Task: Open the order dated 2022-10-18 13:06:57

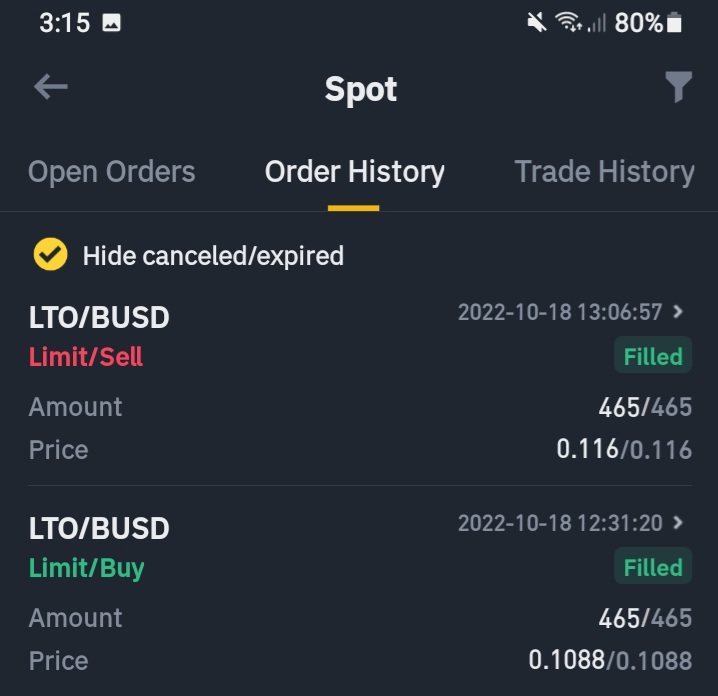Action: tap(560, 312)
